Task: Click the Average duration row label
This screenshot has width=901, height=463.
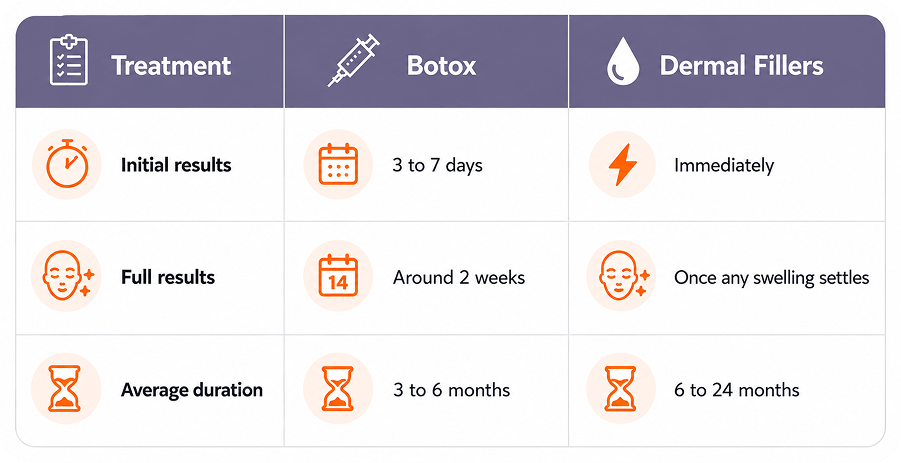Action: click(191, 390)
